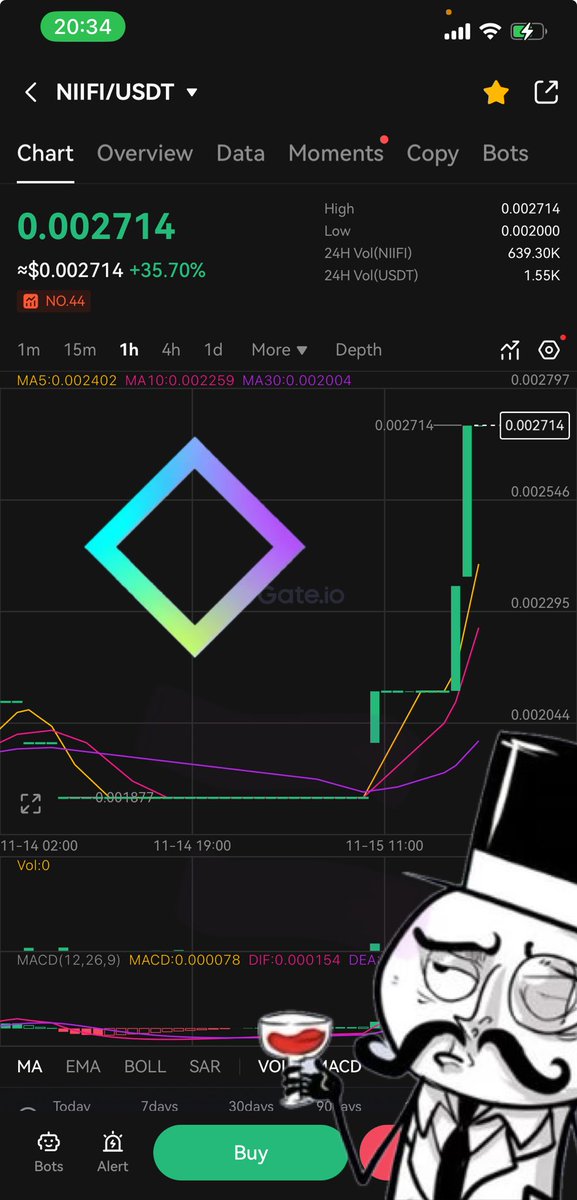Click the Low value 0.002000

click(x=530, y=231)
